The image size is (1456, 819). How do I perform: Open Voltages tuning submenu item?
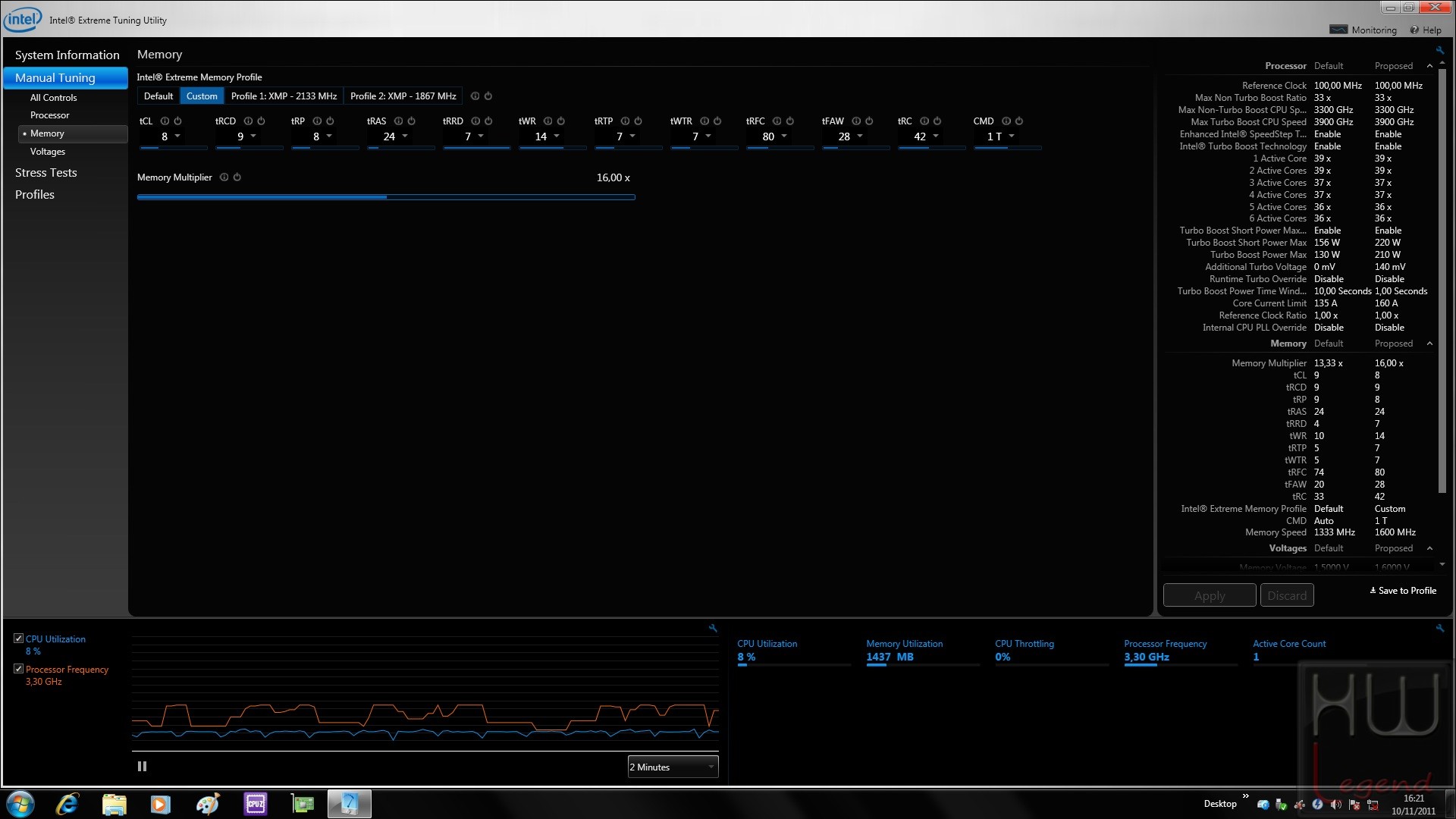pos(48,152)
